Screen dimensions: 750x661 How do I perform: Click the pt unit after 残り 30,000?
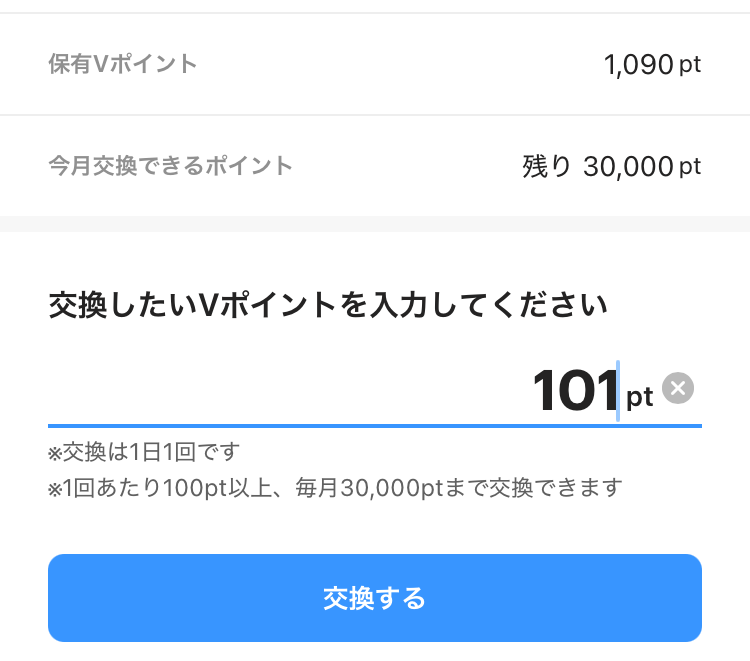tap(690, 166)
